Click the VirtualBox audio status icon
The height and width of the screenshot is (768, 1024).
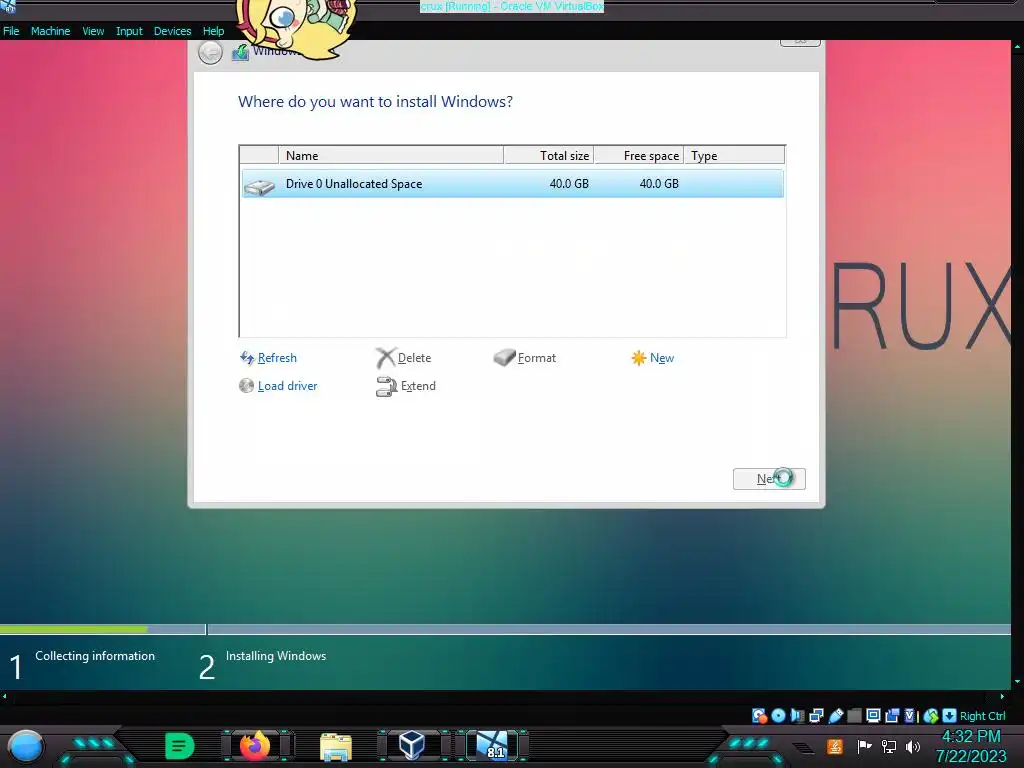[797, 716]
